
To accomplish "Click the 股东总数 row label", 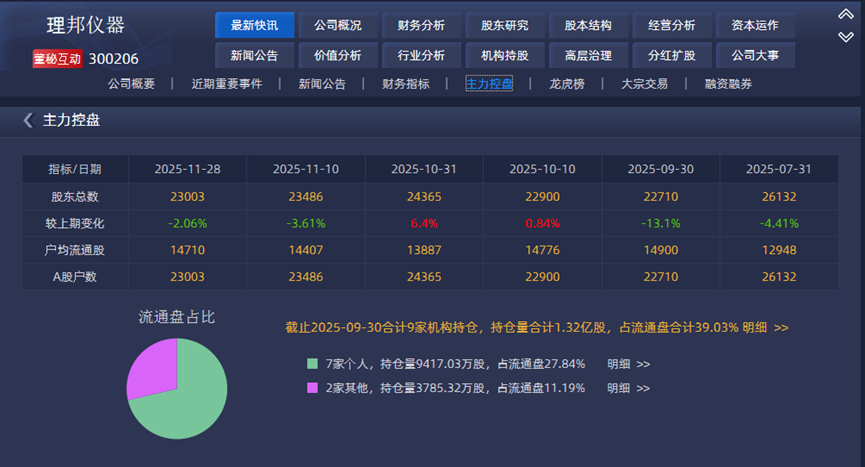I will coord(75,197).
